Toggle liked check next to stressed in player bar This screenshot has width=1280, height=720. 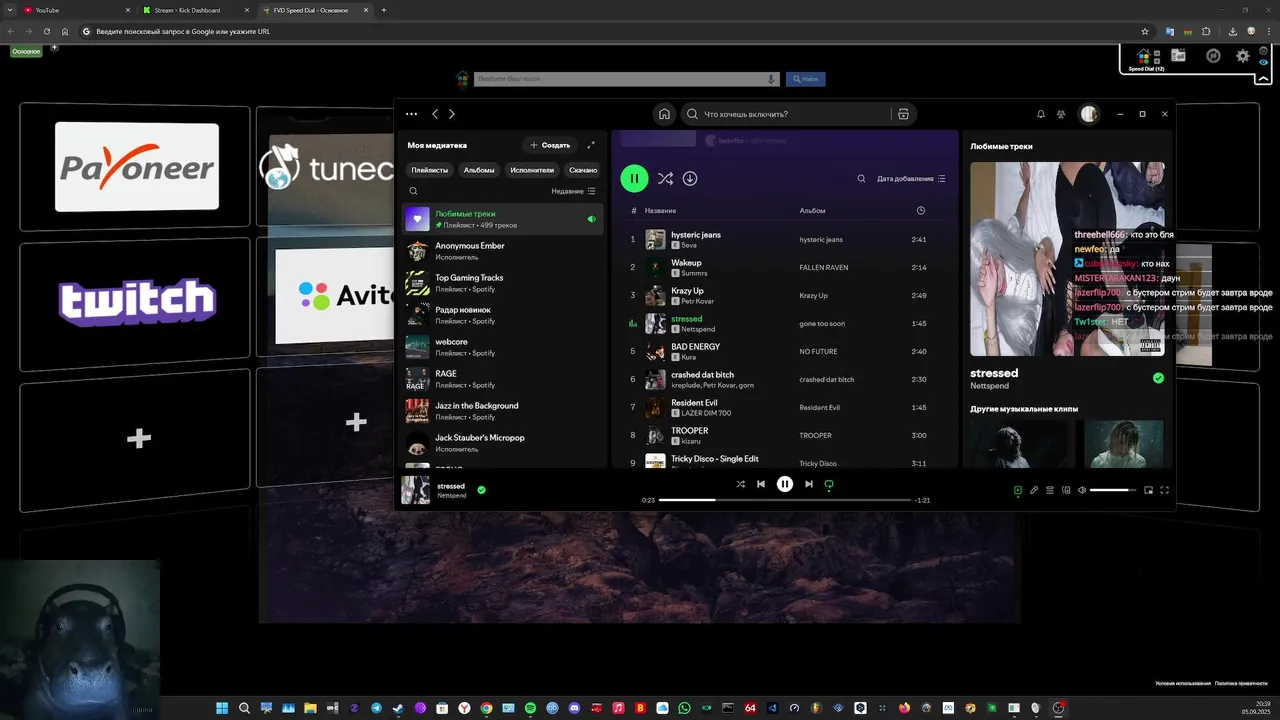481,490
